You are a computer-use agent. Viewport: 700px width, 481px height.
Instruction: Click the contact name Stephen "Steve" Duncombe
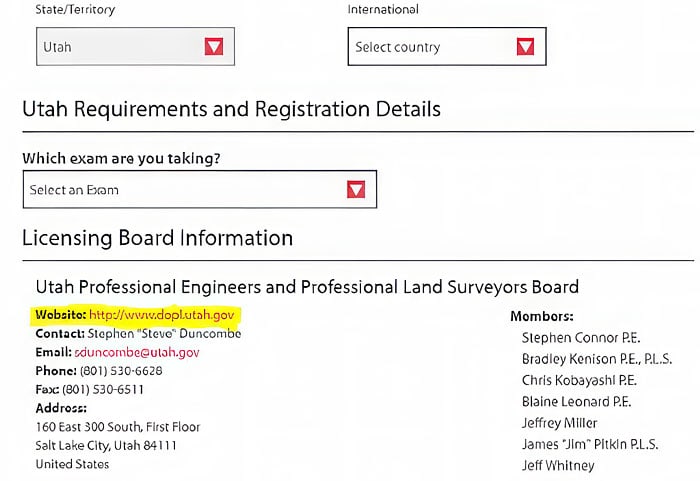click(164, 334)
